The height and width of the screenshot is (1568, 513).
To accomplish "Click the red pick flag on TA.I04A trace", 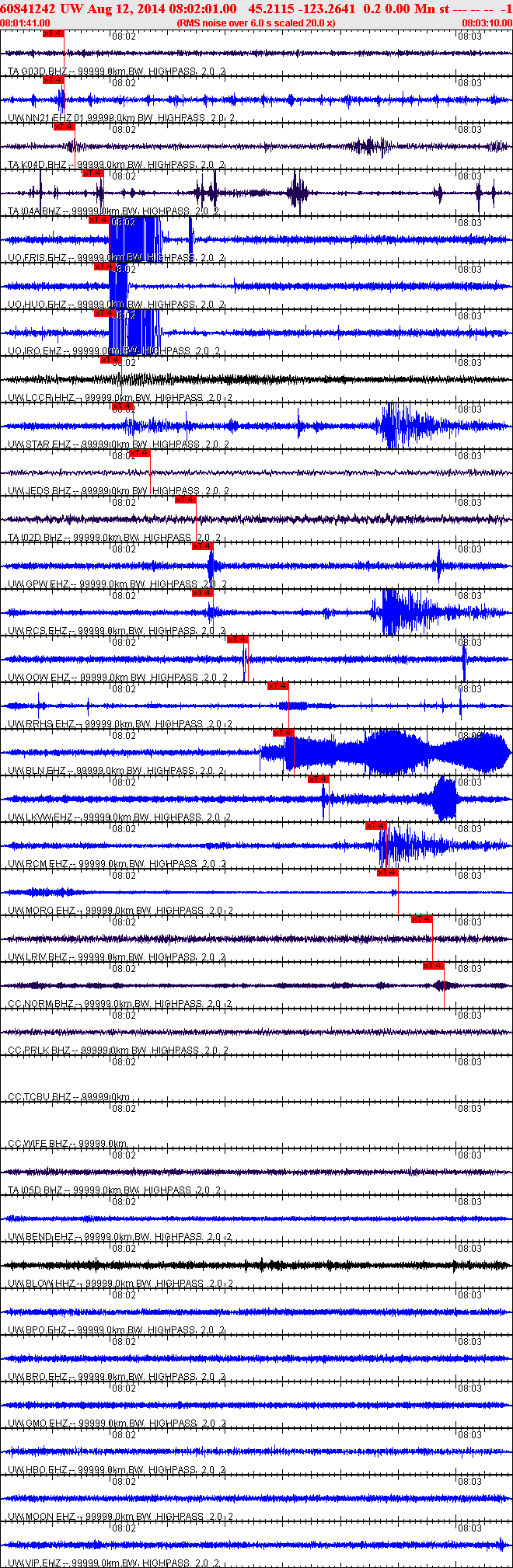I will (92, 173).
